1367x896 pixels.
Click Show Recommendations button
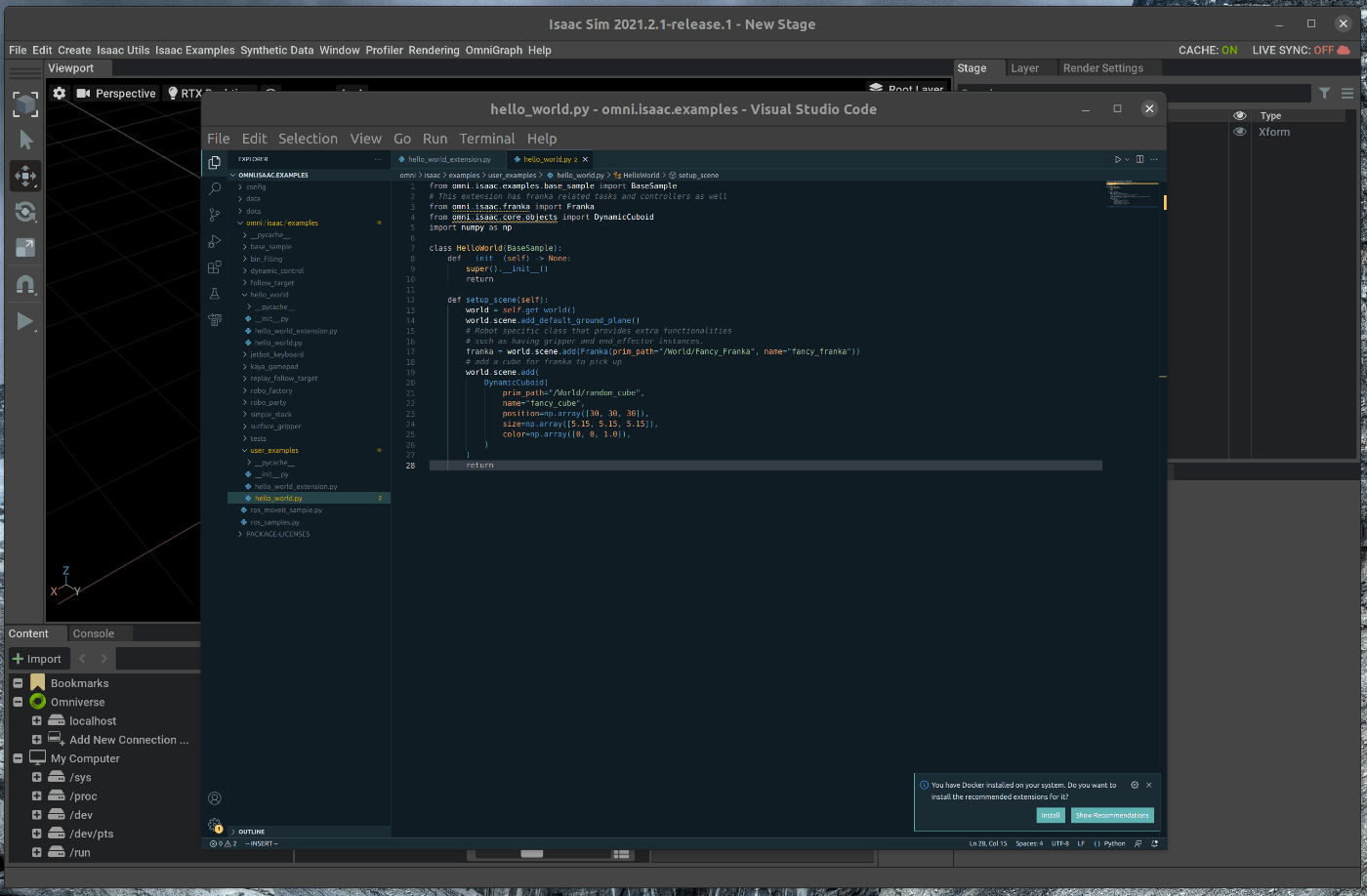pyautogui.click(x=1112, y=815)
